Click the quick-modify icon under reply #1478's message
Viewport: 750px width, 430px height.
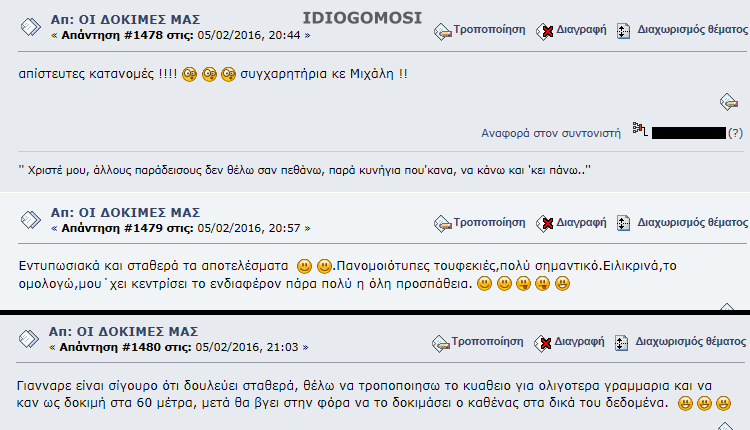pos(728,101)
